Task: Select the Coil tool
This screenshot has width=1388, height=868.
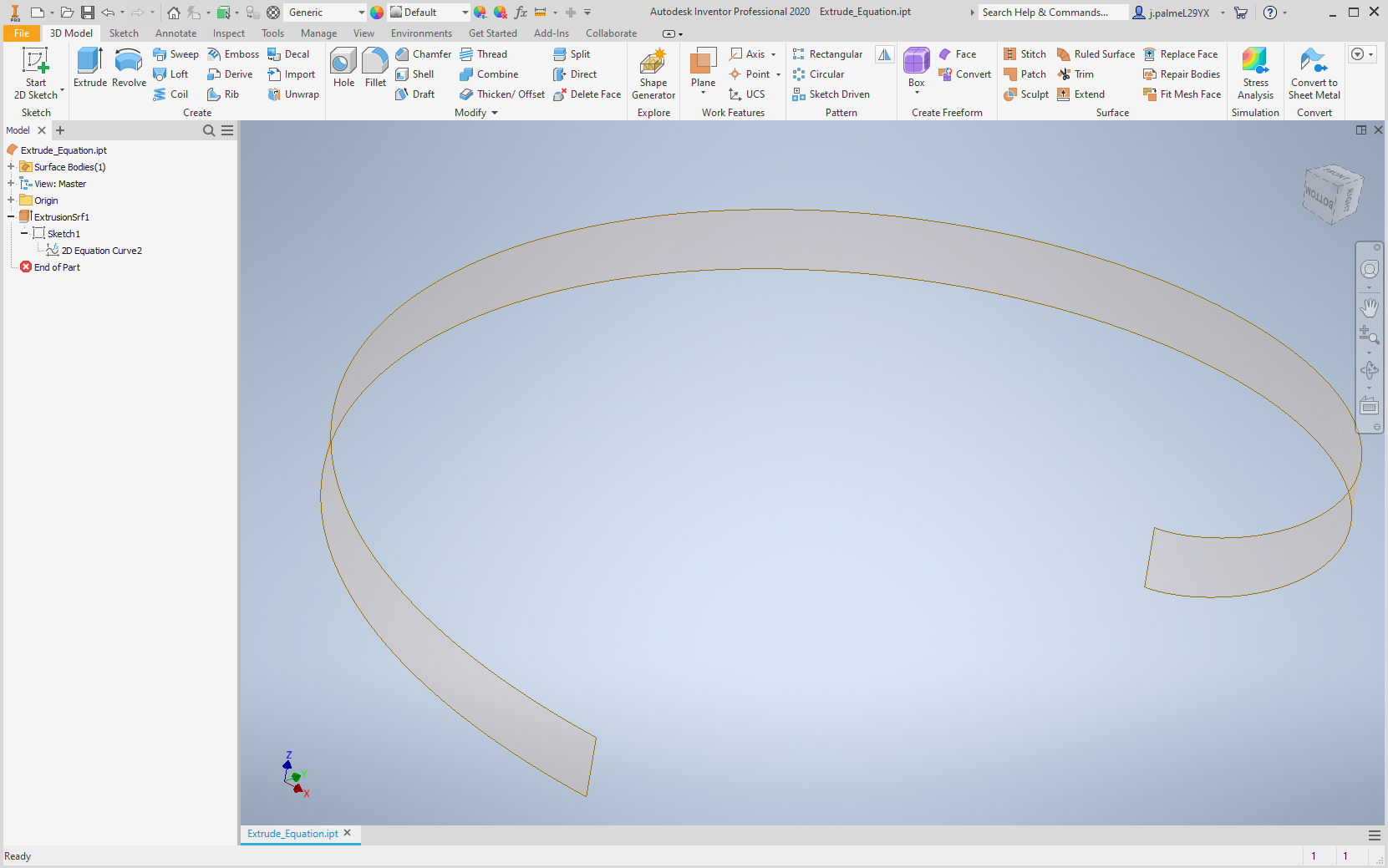Action: click(x=170, y=94)
